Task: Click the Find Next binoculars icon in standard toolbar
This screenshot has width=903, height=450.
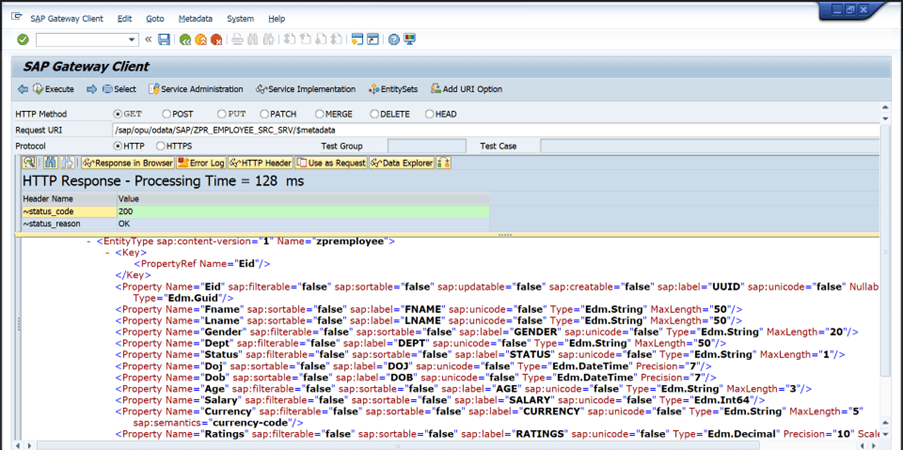Action: pyautogui.click(x=267, y=40)
